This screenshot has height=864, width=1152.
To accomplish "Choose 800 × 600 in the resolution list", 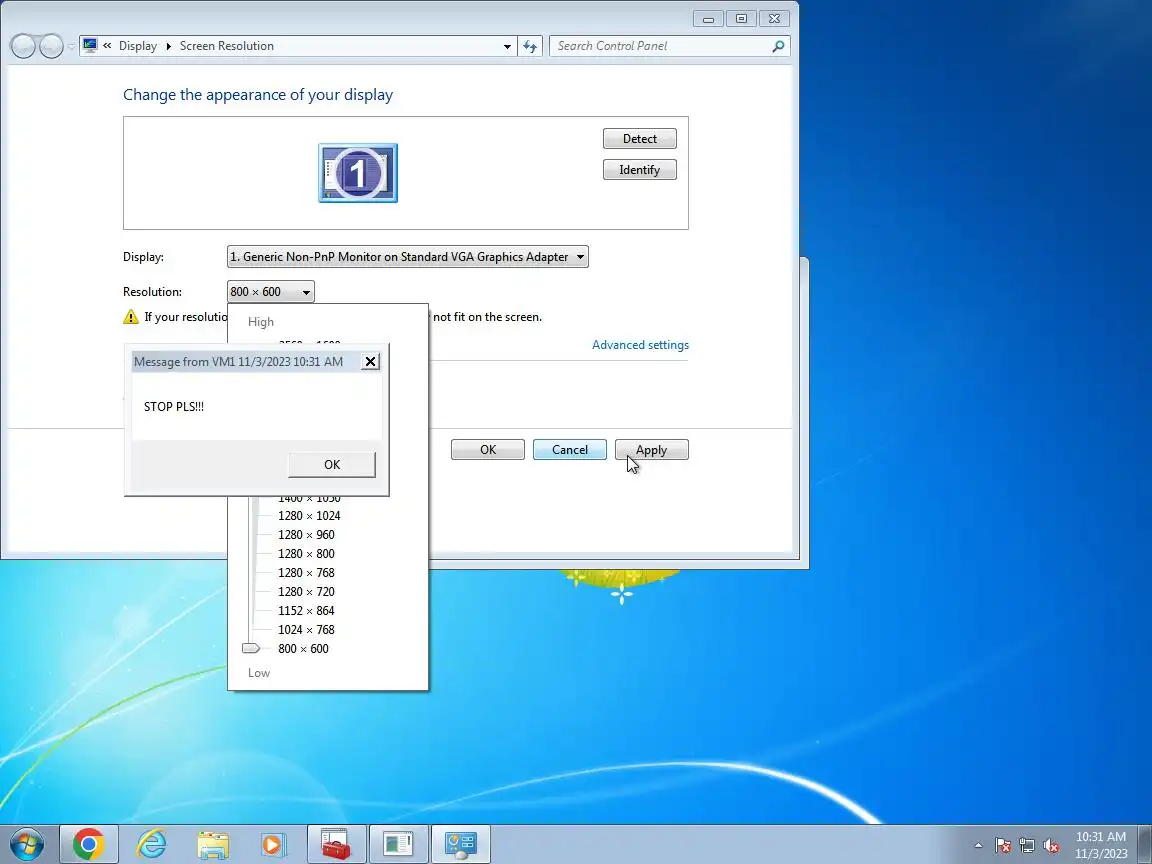I will pos(303,649).
